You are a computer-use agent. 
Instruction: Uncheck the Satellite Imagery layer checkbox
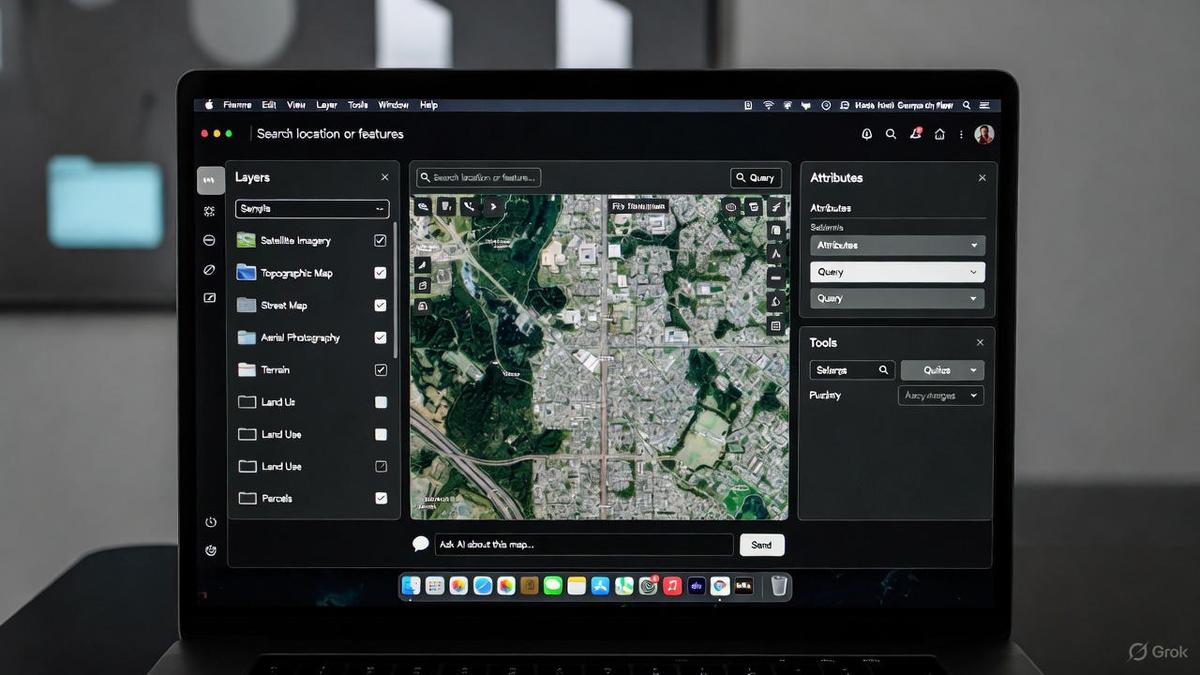click(380, 241)
